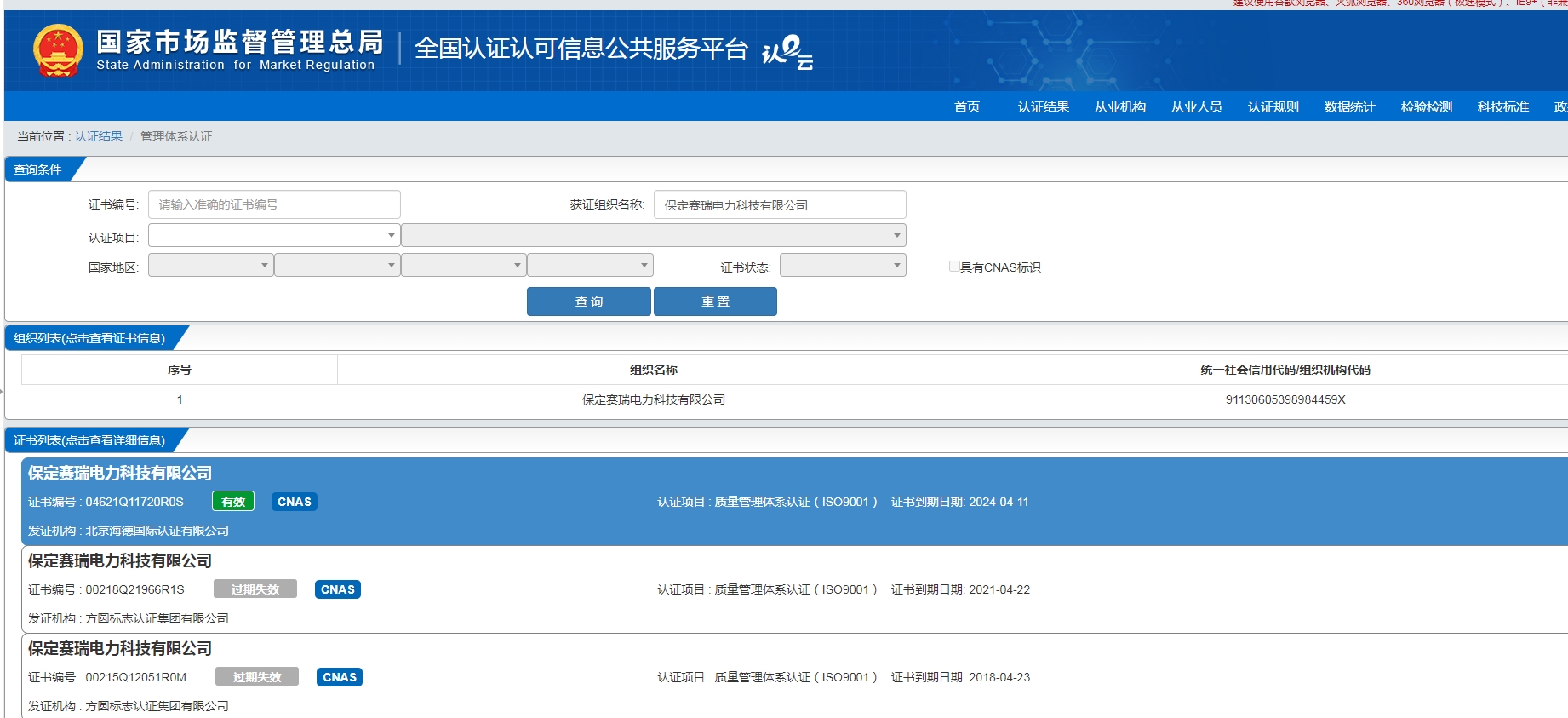
Task: Open the wide 认证项目 sub-category dropdown
Action: (x=653, y=235)
